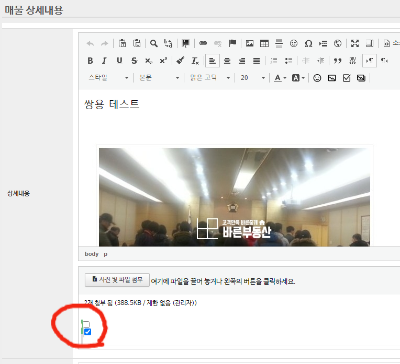400x364 pixels.
Task: Underline the selected text
Action: [119, 61]
